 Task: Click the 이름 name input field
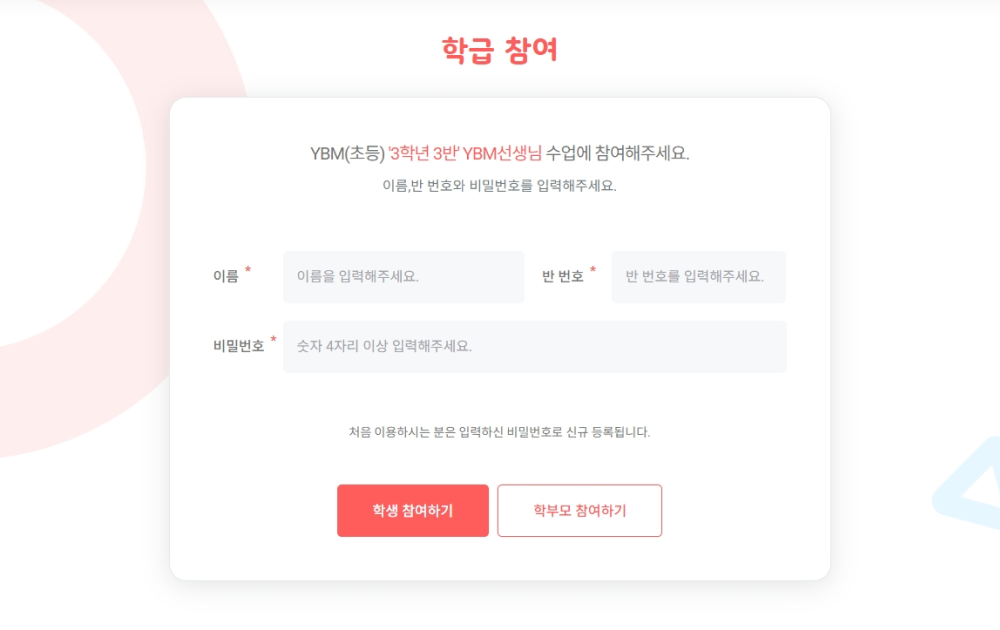(x=404, y=277)
